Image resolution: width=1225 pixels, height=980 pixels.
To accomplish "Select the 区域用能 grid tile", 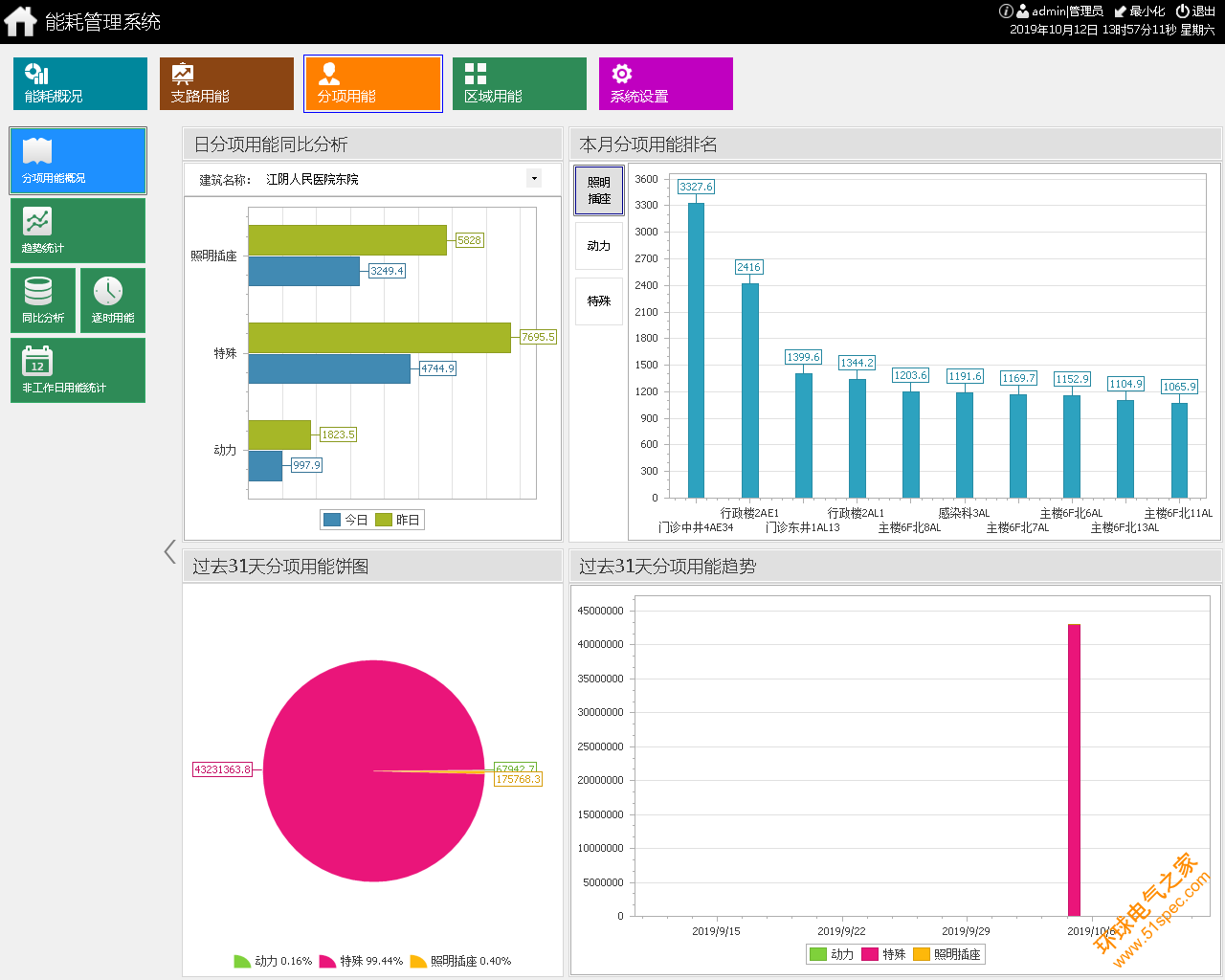I will pos(520,83).
